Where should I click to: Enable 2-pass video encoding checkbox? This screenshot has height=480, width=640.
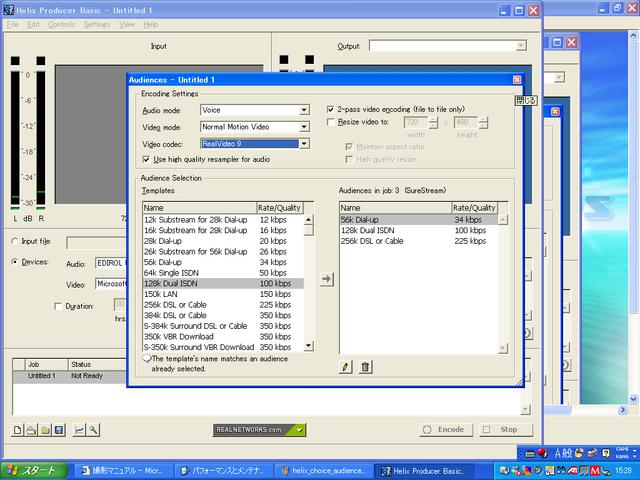tap(331, 109)
